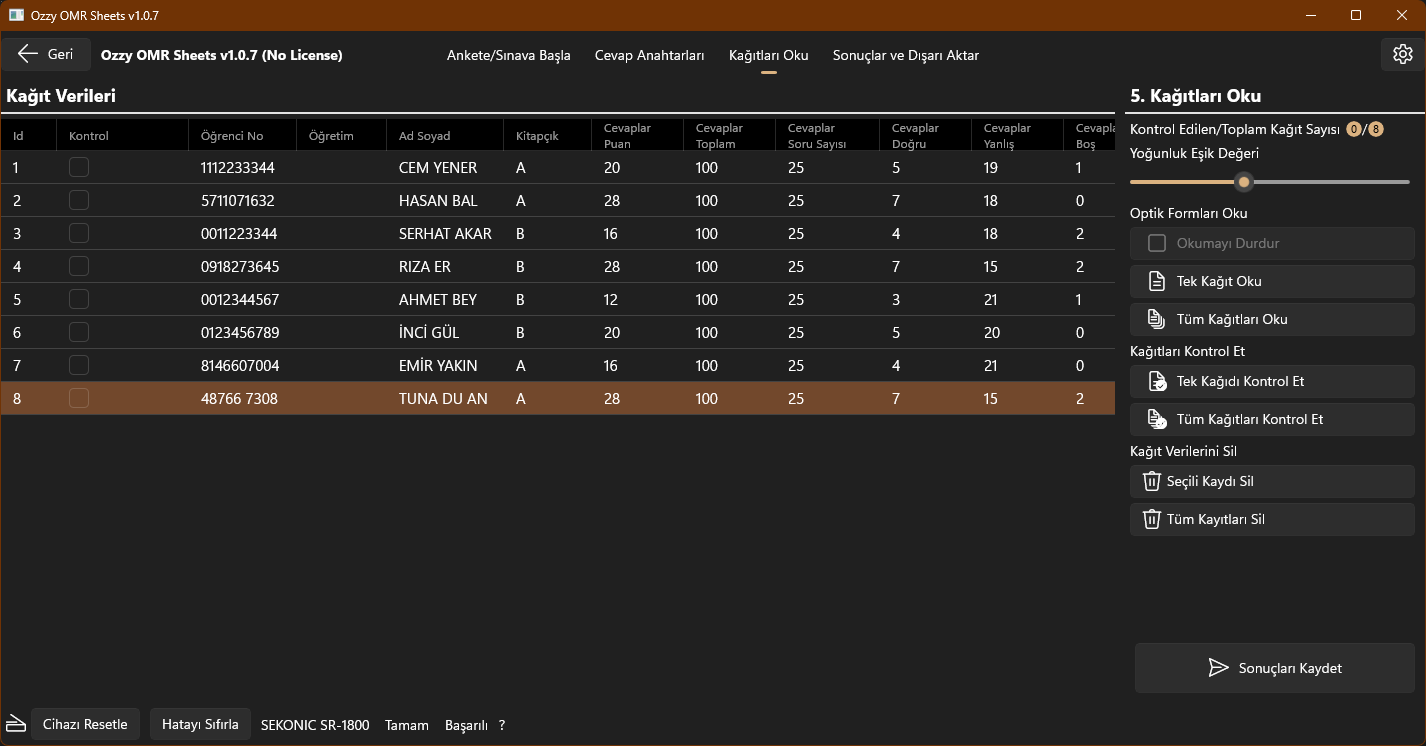
Task: Click the stacked pages icon for Tüm Kağıtları Oku
Action: (x=1156, y=319)
